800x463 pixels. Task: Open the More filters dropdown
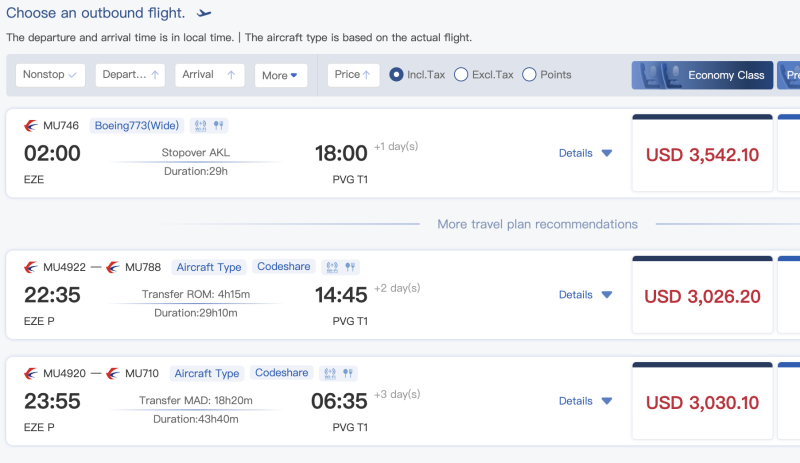pyautogui.click(x=279, y=75)
